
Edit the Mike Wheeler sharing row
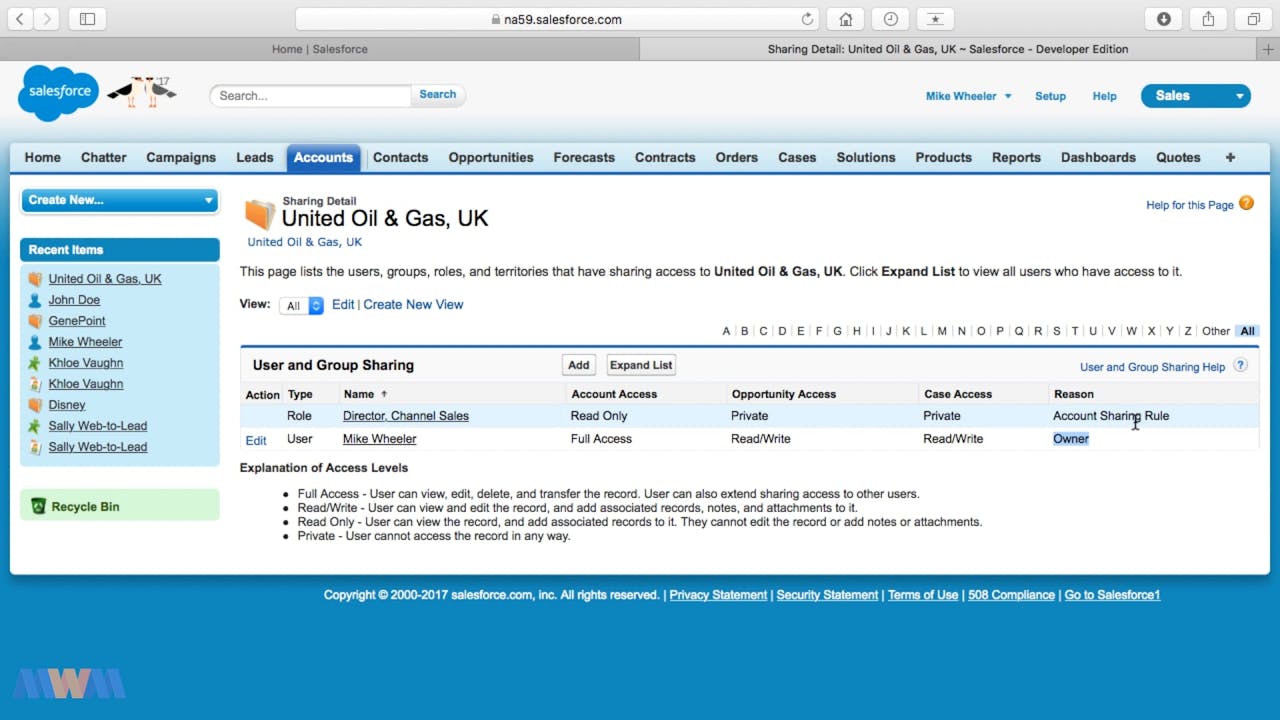tap(256, 440)
